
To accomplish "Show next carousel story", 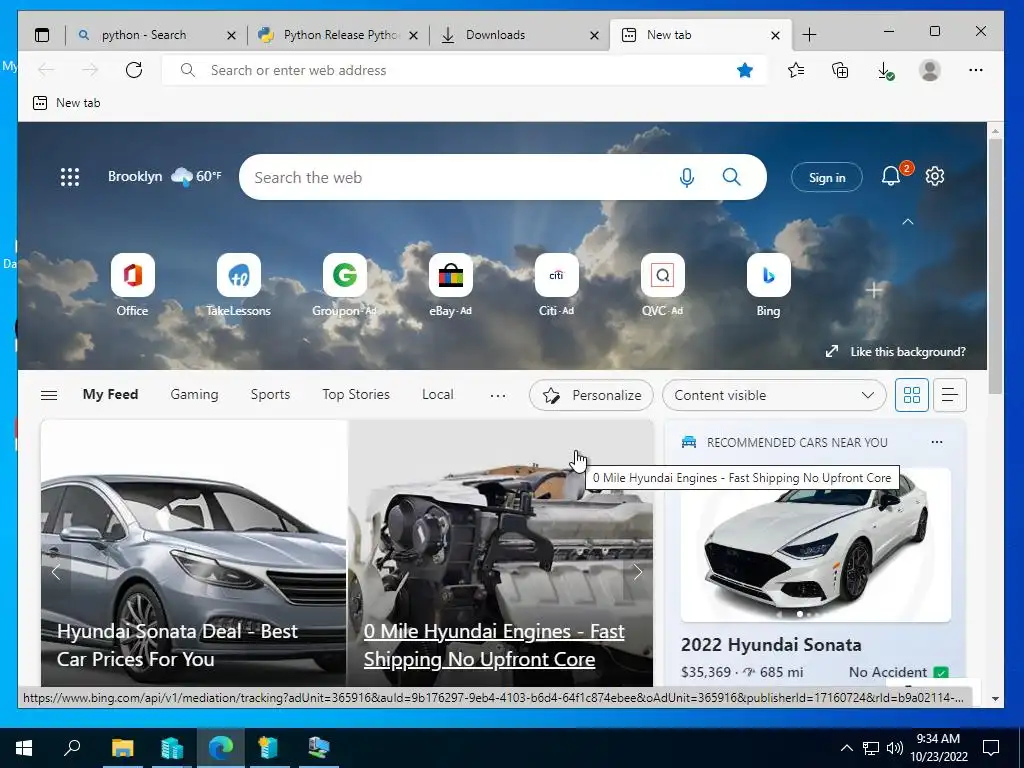I will [x=638, y=572].
